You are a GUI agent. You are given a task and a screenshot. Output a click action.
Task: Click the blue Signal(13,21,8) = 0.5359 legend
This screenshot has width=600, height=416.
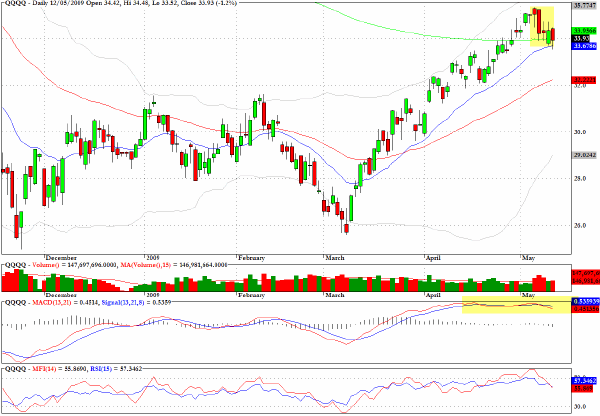point(136,302)
